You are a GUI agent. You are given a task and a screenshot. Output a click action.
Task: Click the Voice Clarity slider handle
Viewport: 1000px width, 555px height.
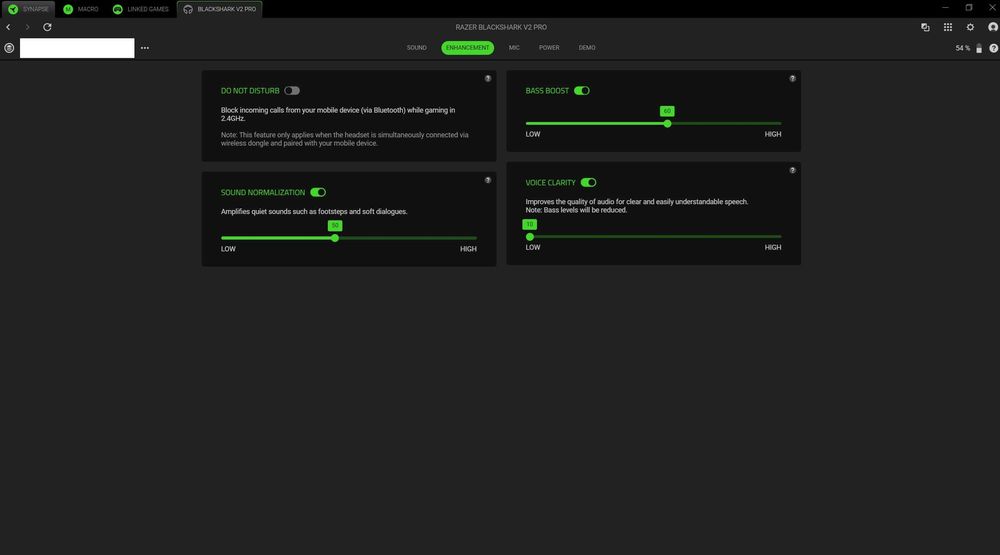[530, 237]
